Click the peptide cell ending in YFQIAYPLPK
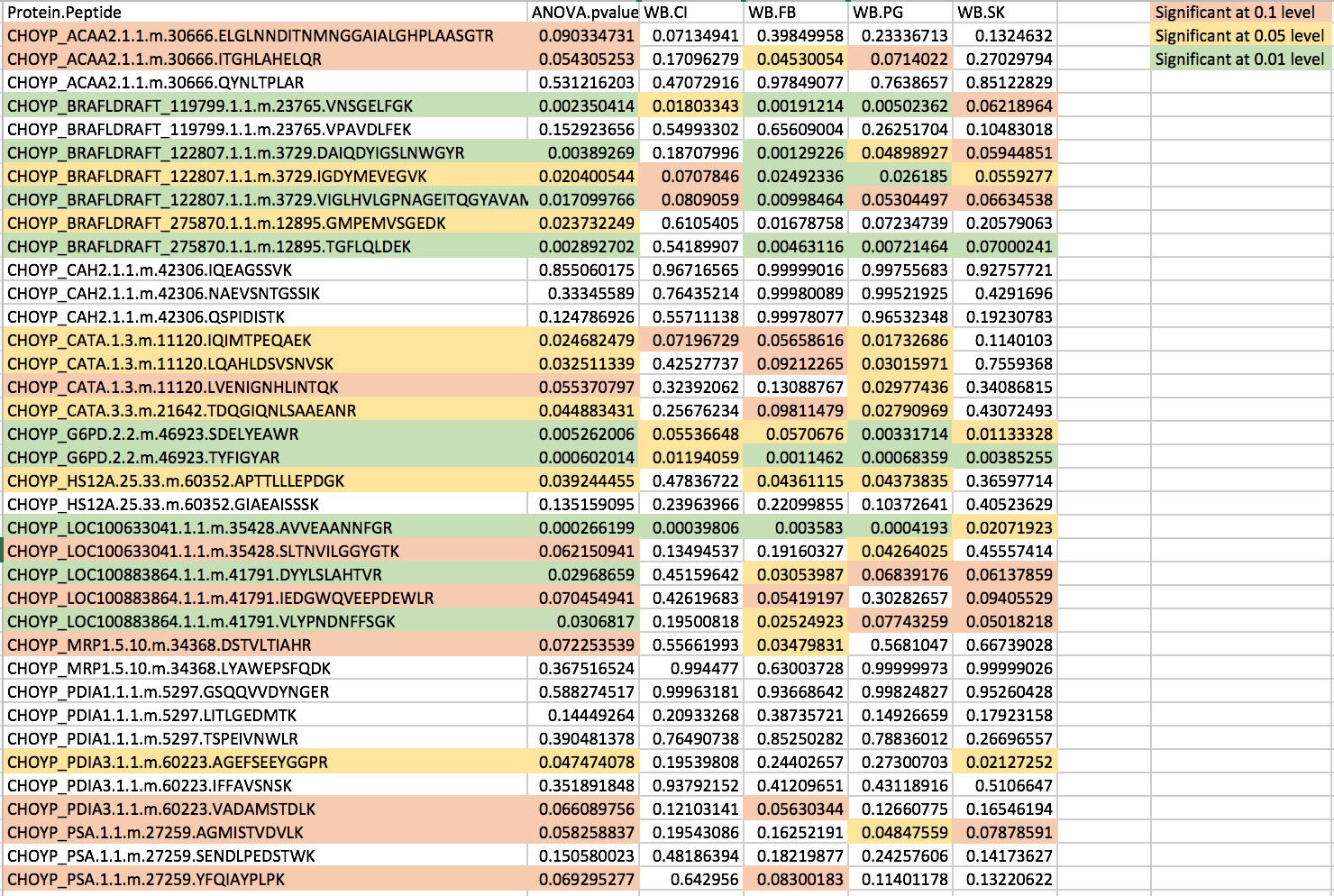 266,880
